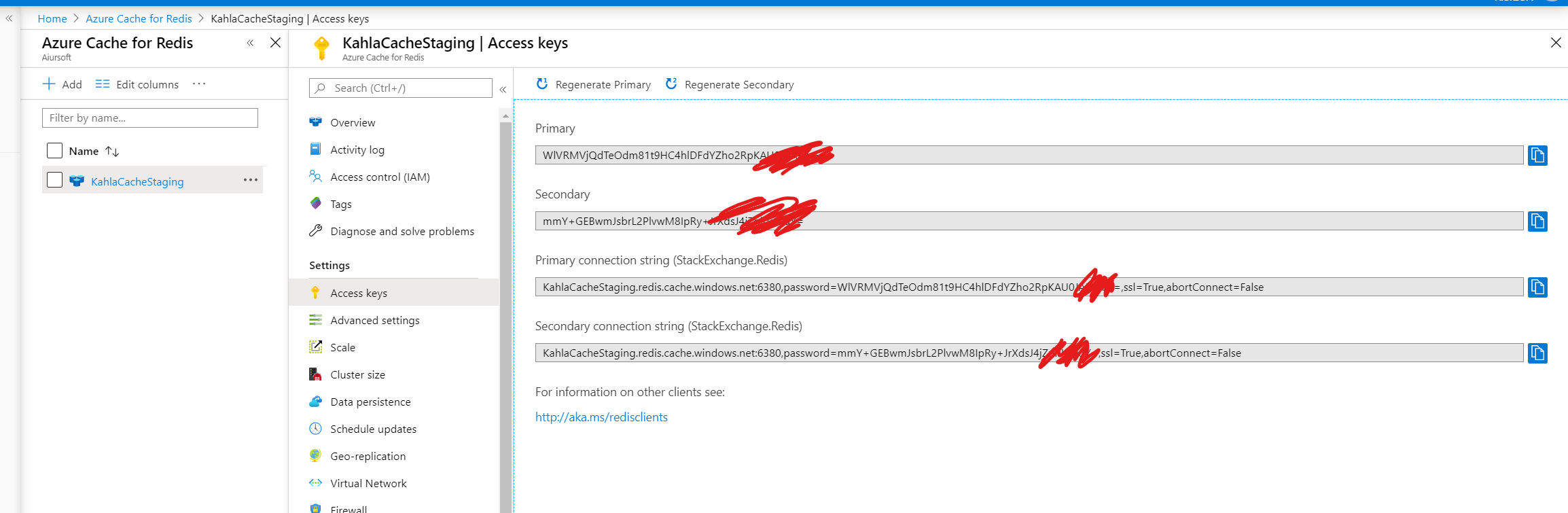Click the Regenerate Secondary refresh icon
1568x513 pixels.
pos(671,84)
